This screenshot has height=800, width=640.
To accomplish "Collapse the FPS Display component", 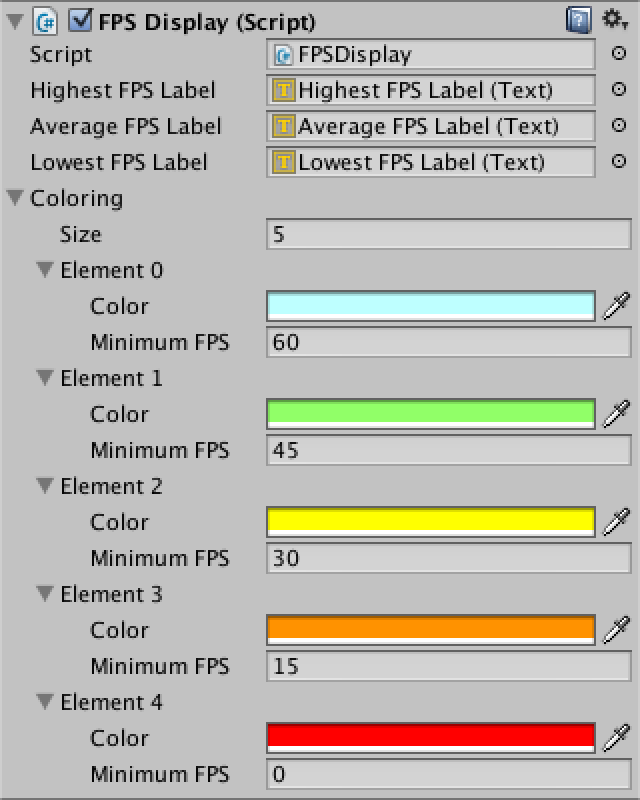I will (x=14, y=20).
